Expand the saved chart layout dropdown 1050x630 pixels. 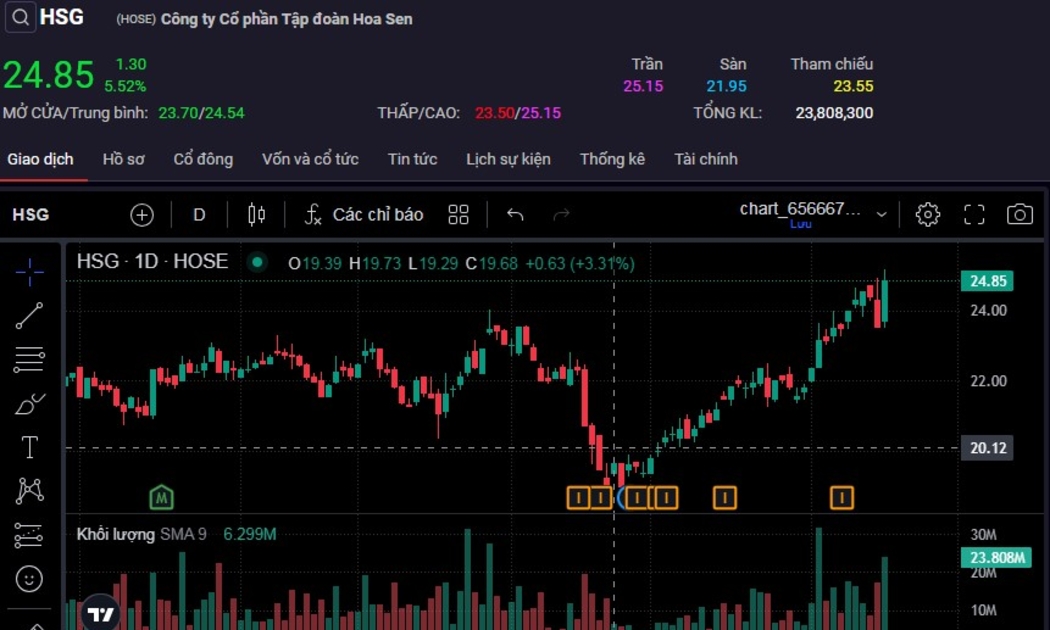881,214
